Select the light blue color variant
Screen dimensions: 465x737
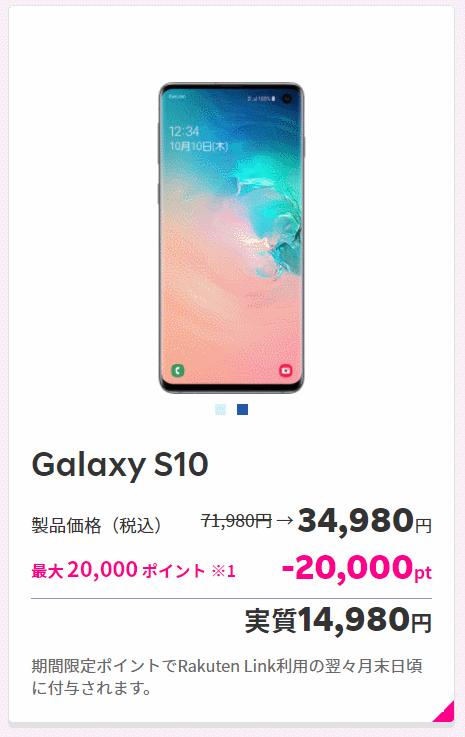coord(220,409)
